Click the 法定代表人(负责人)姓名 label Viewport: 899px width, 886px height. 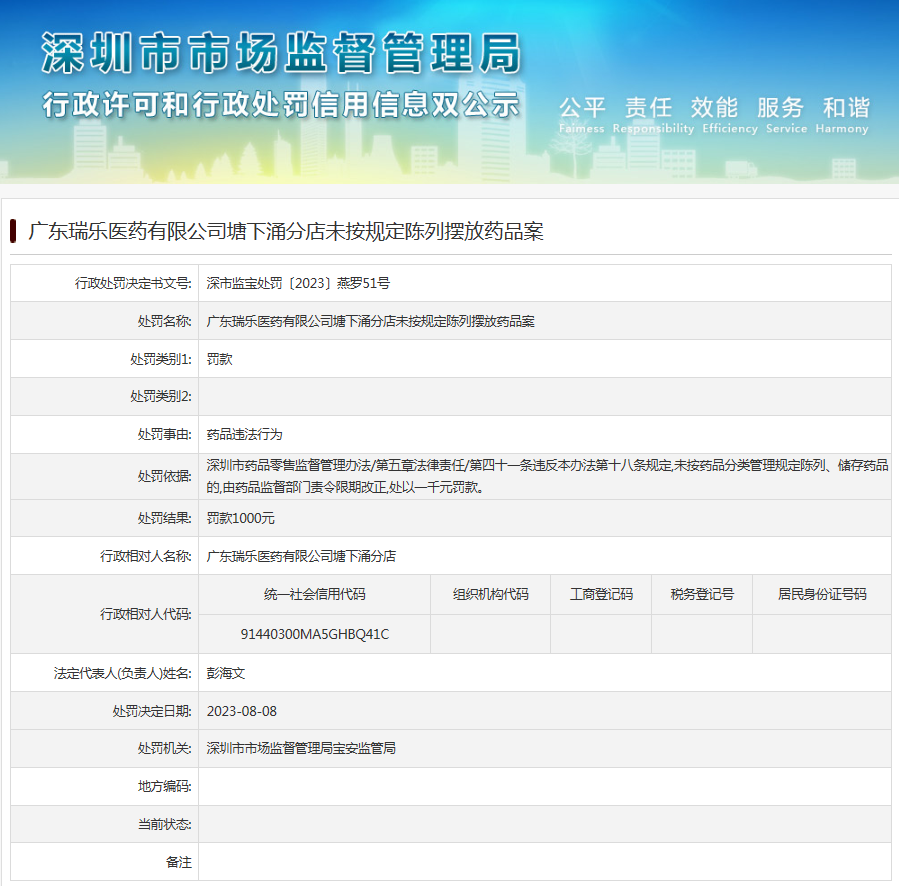pyautogui.click(x=123, y=673)
